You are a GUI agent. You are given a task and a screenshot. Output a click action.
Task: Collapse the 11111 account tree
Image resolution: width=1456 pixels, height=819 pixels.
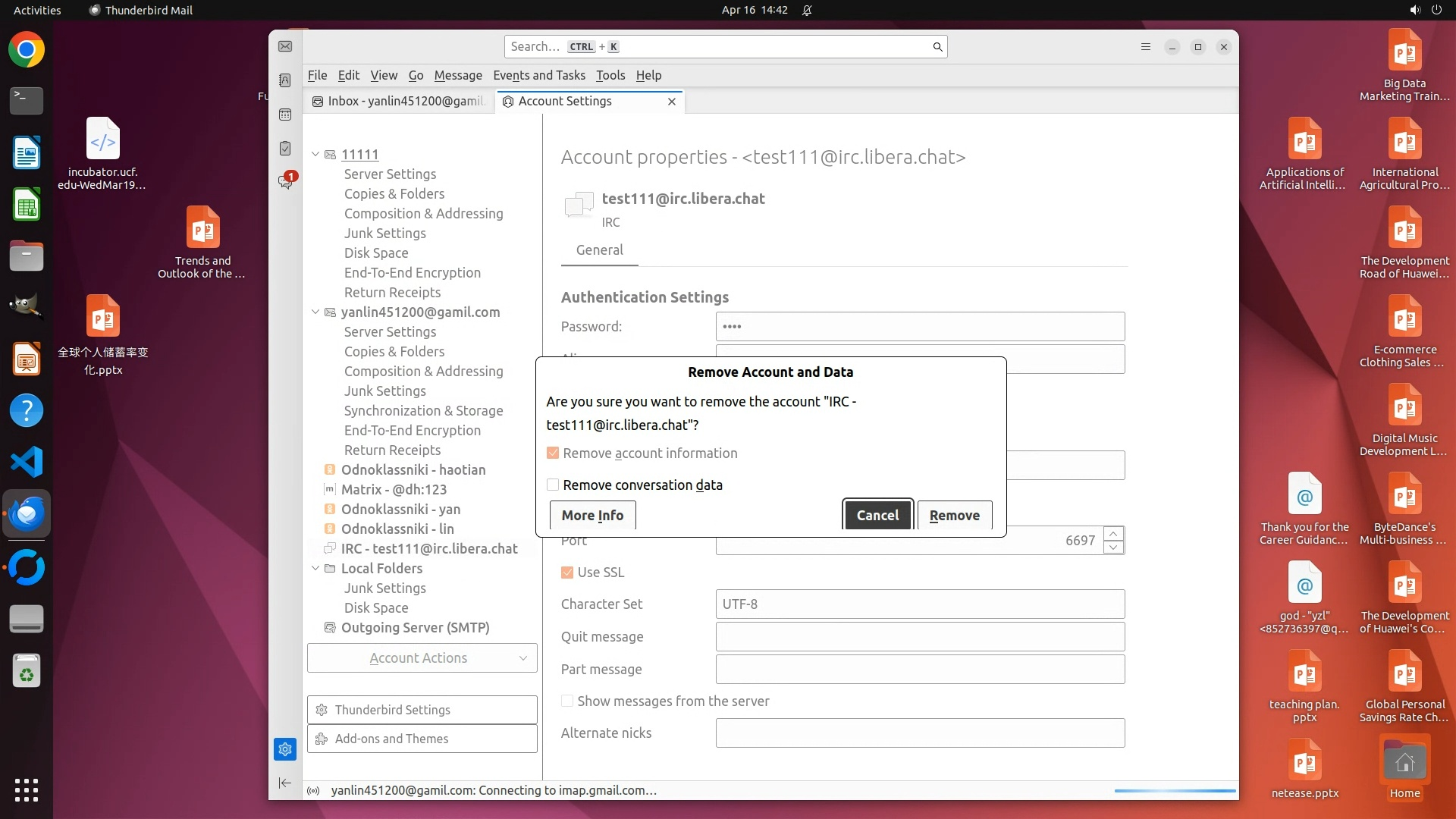[x=315, y=154]
